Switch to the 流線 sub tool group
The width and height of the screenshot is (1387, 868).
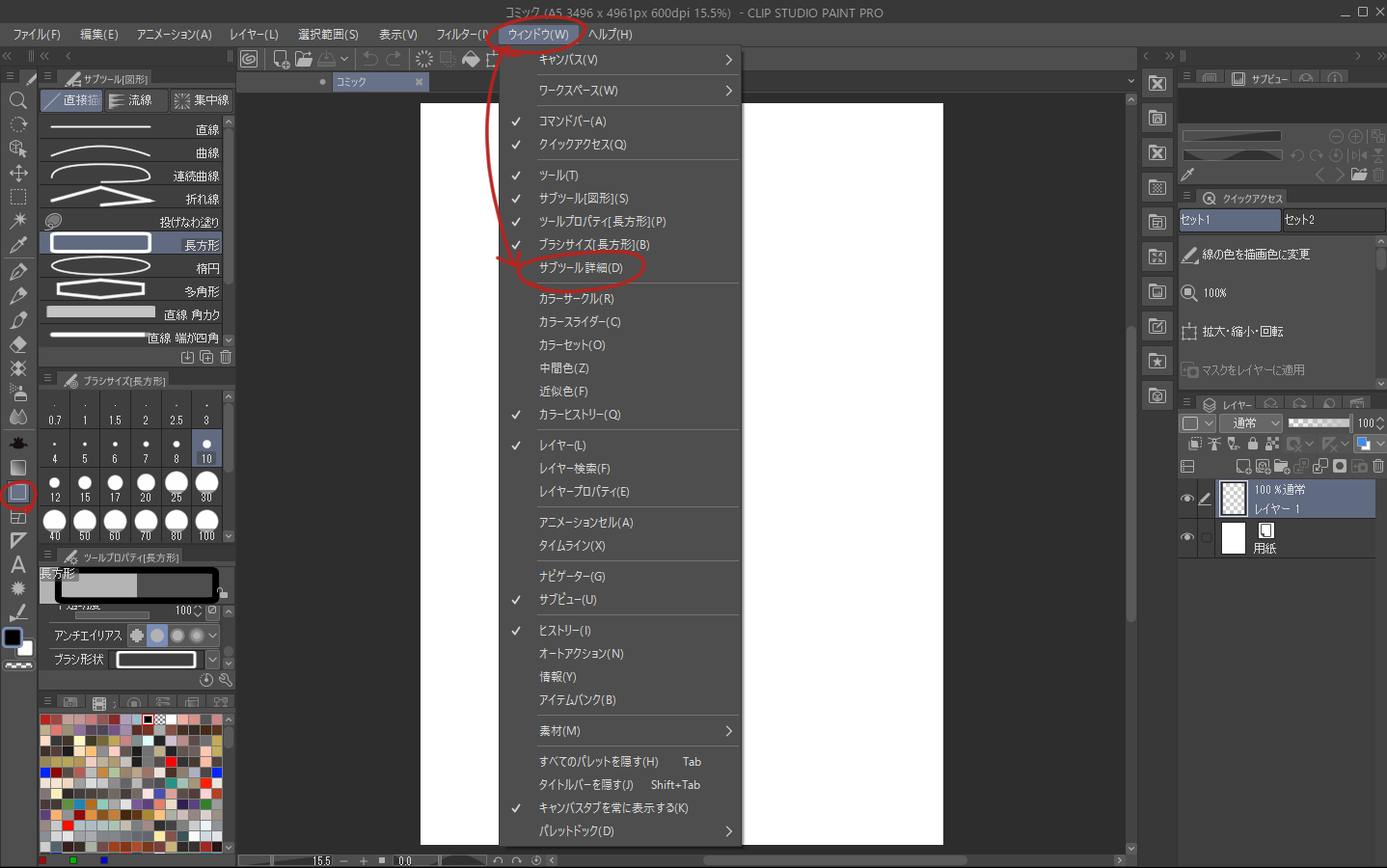(x=131, y=100)
